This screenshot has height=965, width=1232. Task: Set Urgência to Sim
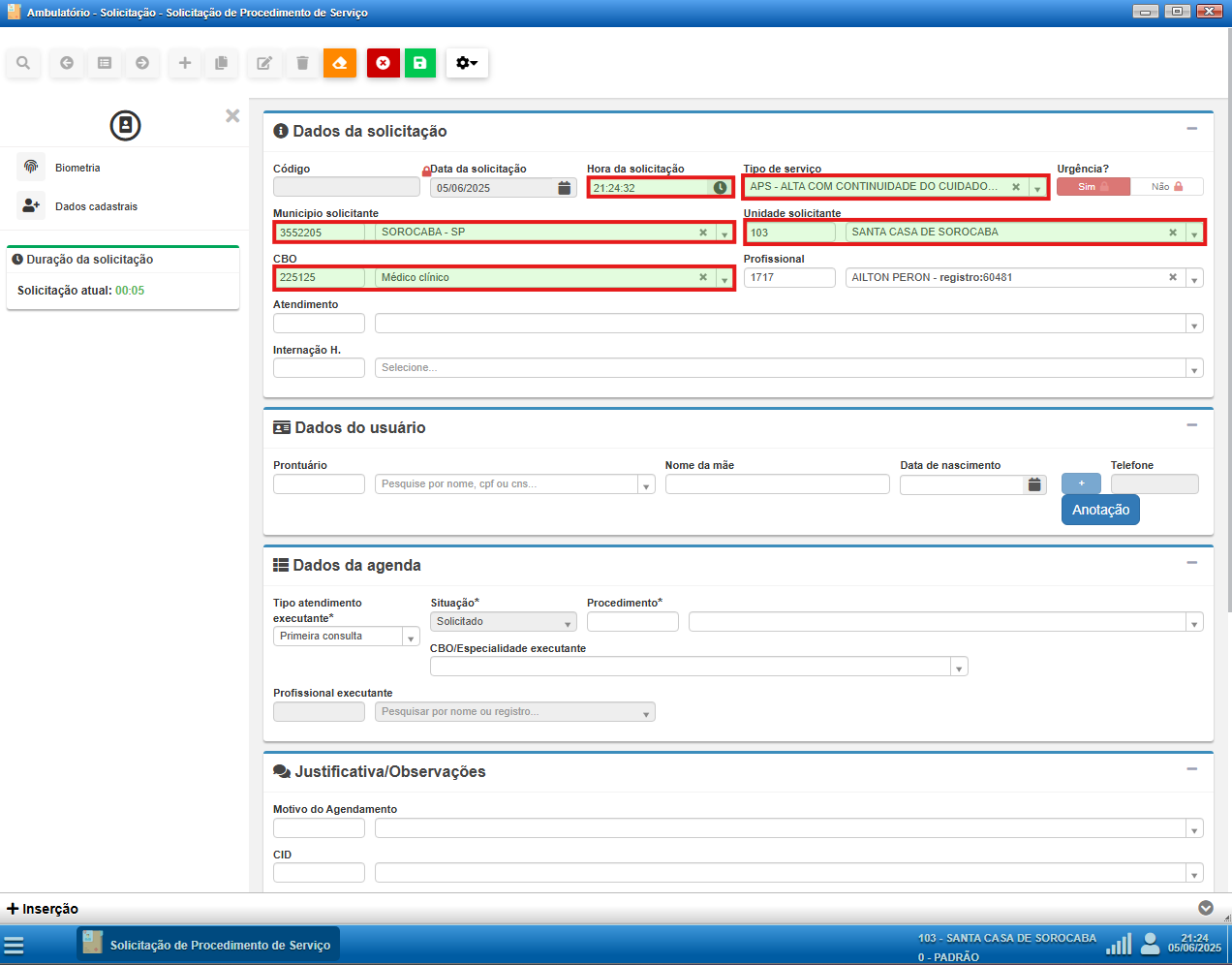(1093, 187)
